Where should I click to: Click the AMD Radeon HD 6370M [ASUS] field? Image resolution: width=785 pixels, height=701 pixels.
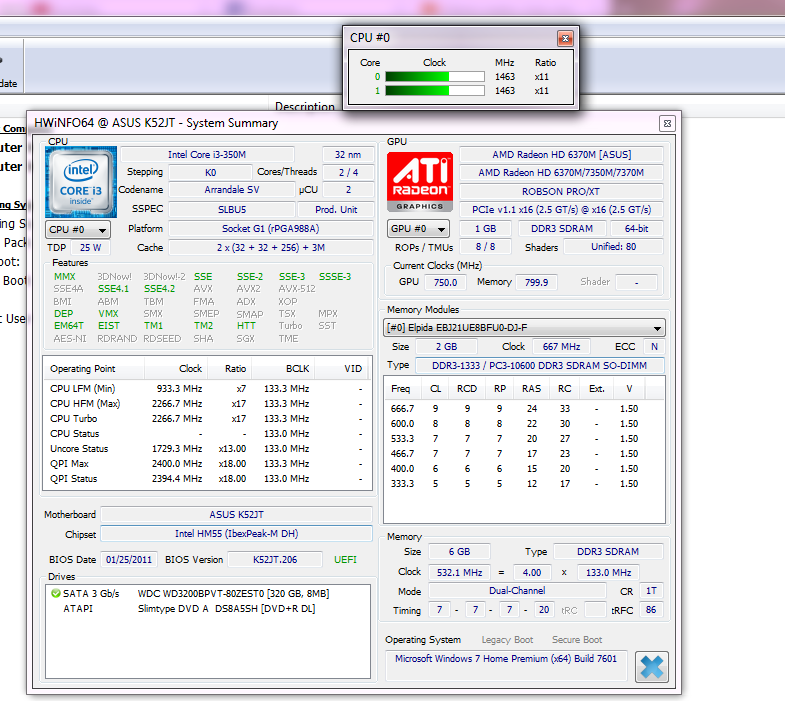tap(562, 155)
